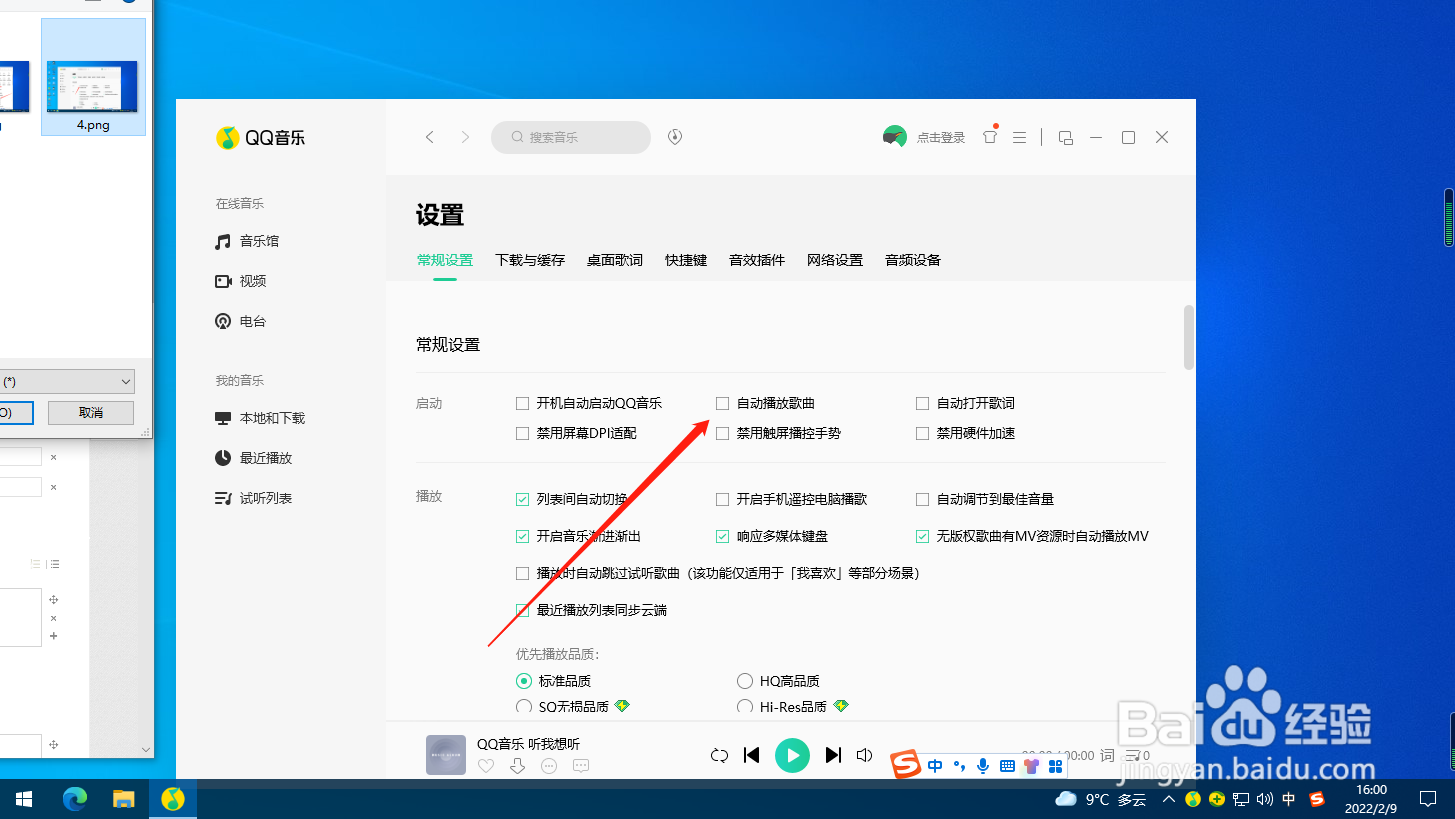Skip to the next track
Viewport: 1455px width, 819px height.
(833, 755)
